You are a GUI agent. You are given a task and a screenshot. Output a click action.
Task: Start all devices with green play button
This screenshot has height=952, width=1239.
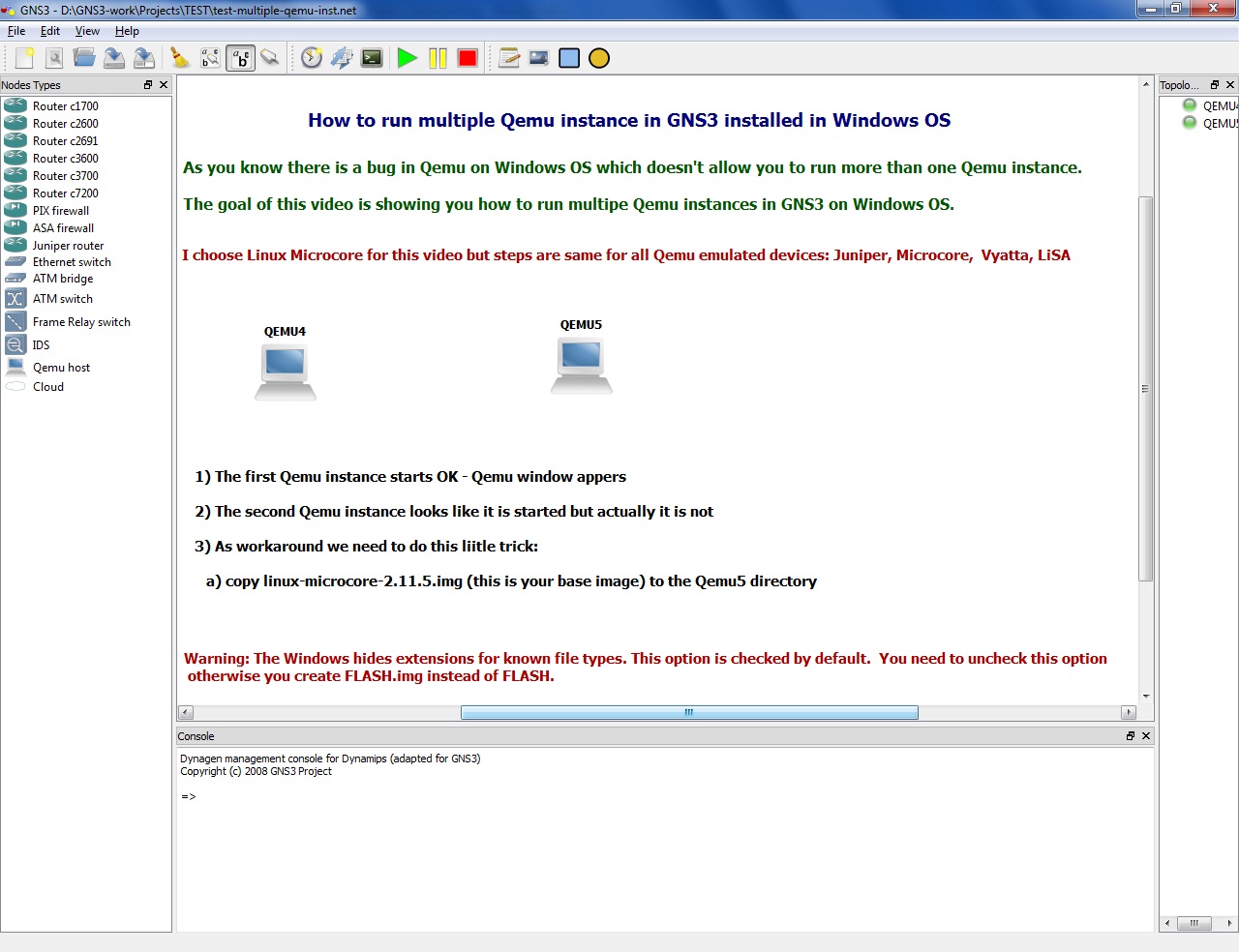pyautogui.click(x=408, y=58)
